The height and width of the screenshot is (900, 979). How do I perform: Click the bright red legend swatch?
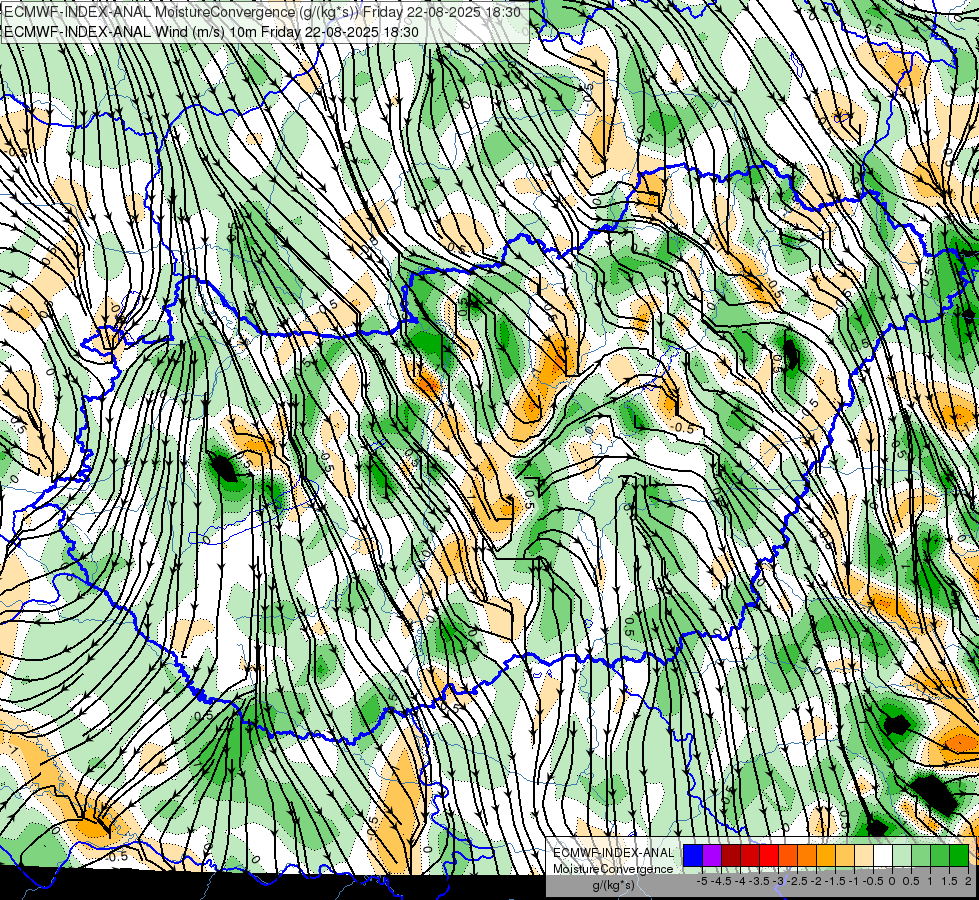pyautogui.click(x=769, y=855)
